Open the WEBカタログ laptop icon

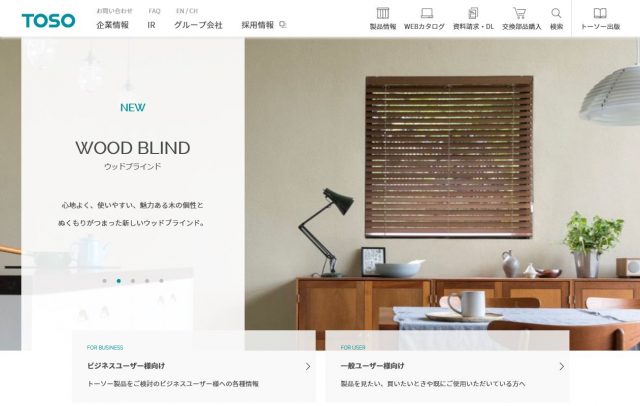(427, 13)
